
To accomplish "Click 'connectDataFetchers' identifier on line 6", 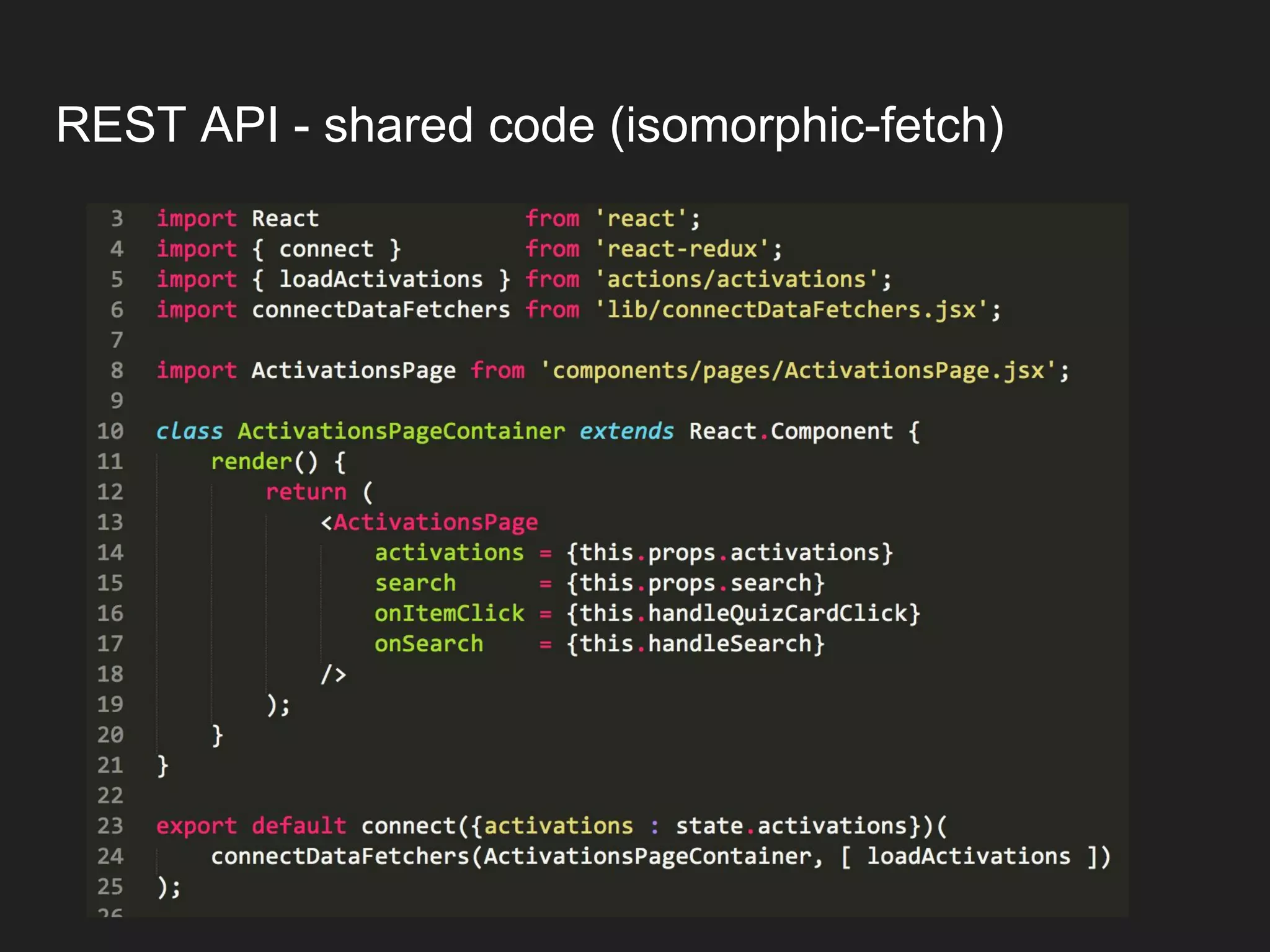I will point(380,310).
